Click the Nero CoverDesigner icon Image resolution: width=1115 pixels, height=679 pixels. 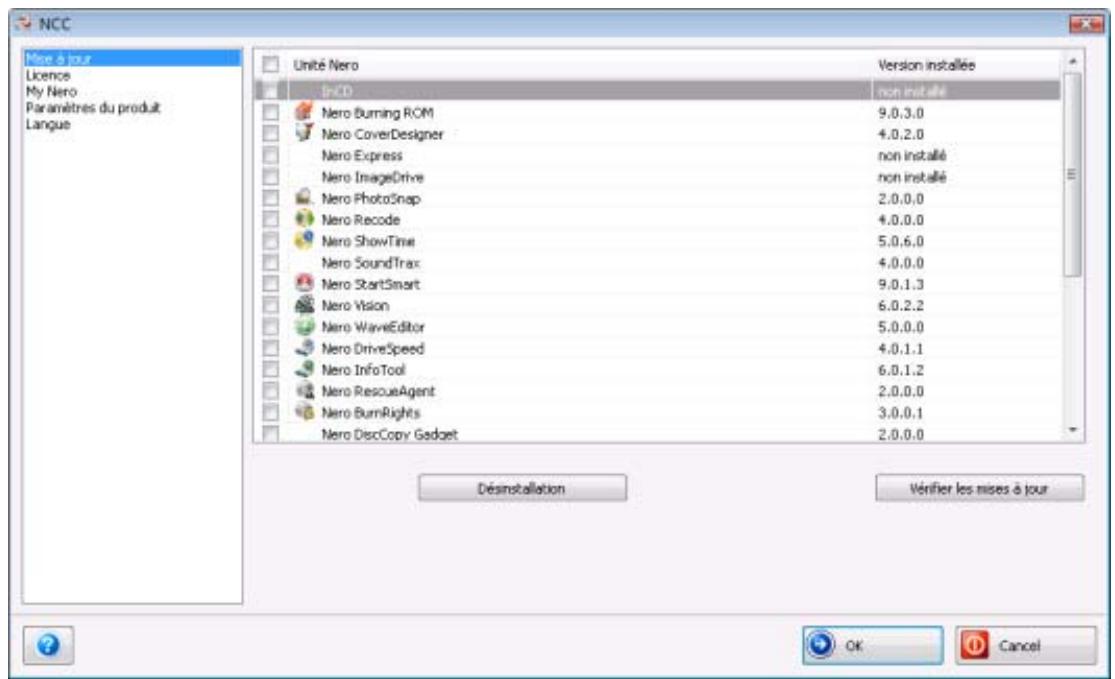point(304,133)
